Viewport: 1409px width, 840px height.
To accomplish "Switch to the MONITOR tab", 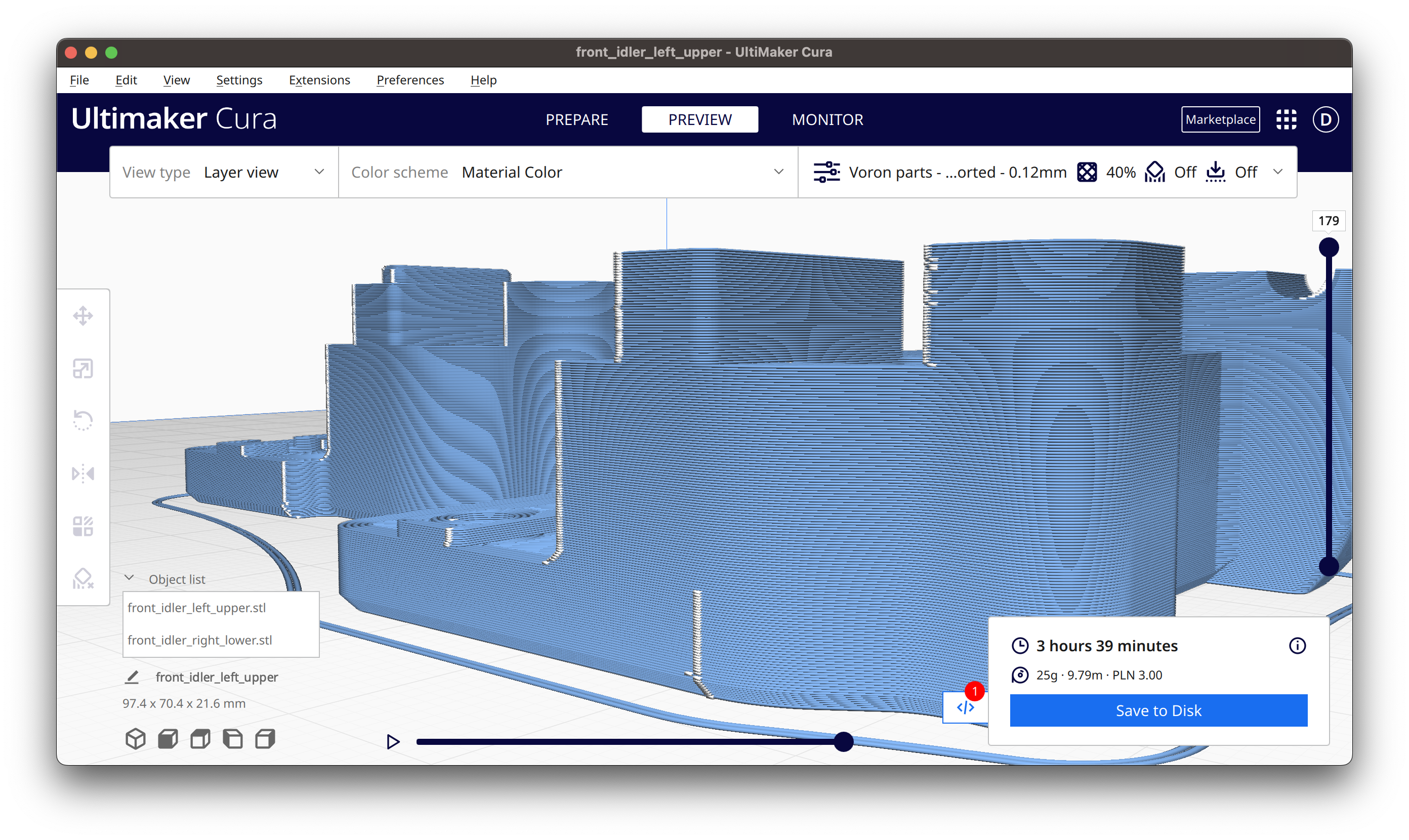I will click(826, 119).
